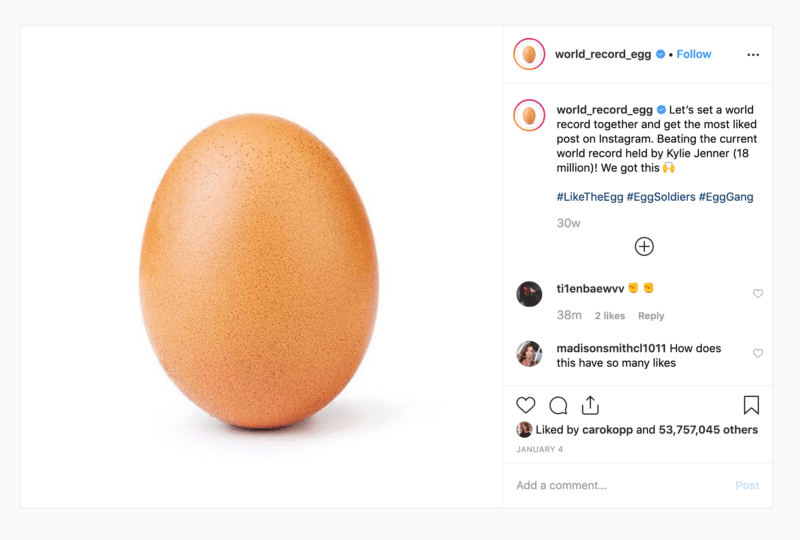800x540 pixels.
Task: View the 53,757,045 others likes list
Action: (x=708, y=430)
